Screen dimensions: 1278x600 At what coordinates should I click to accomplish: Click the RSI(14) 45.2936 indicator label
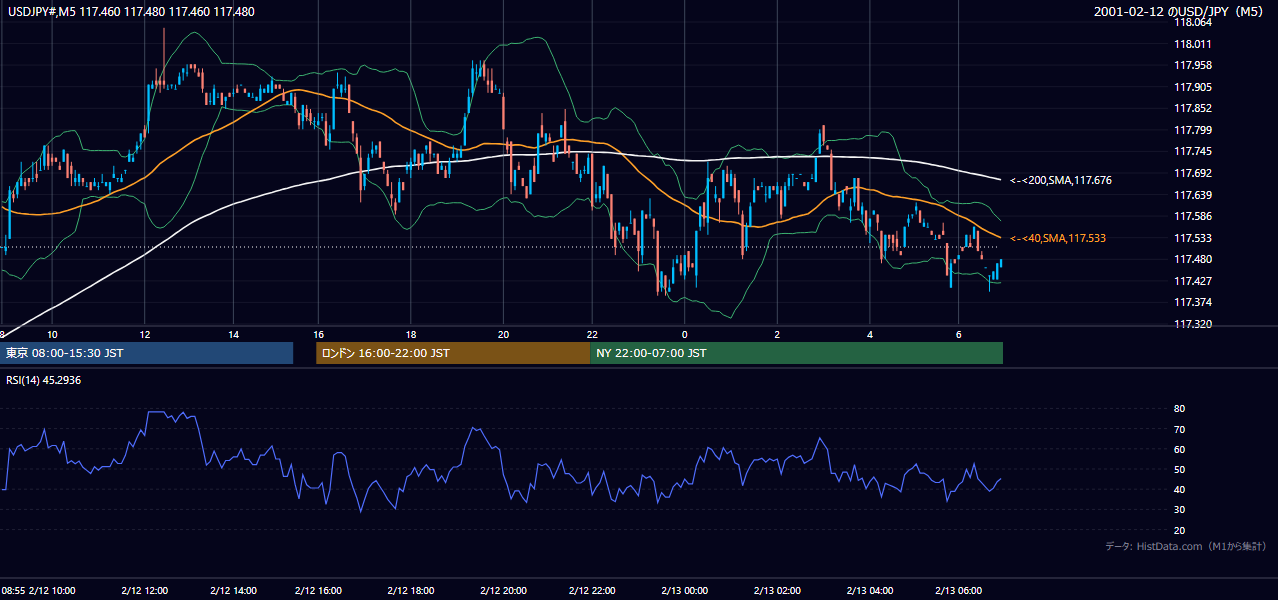pyautogui.click(x=43, y=380)
